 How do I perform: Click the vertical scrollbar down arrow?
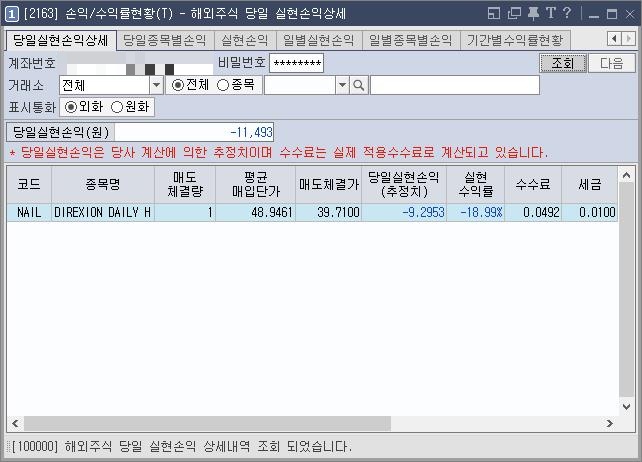[x=626, y=407]
